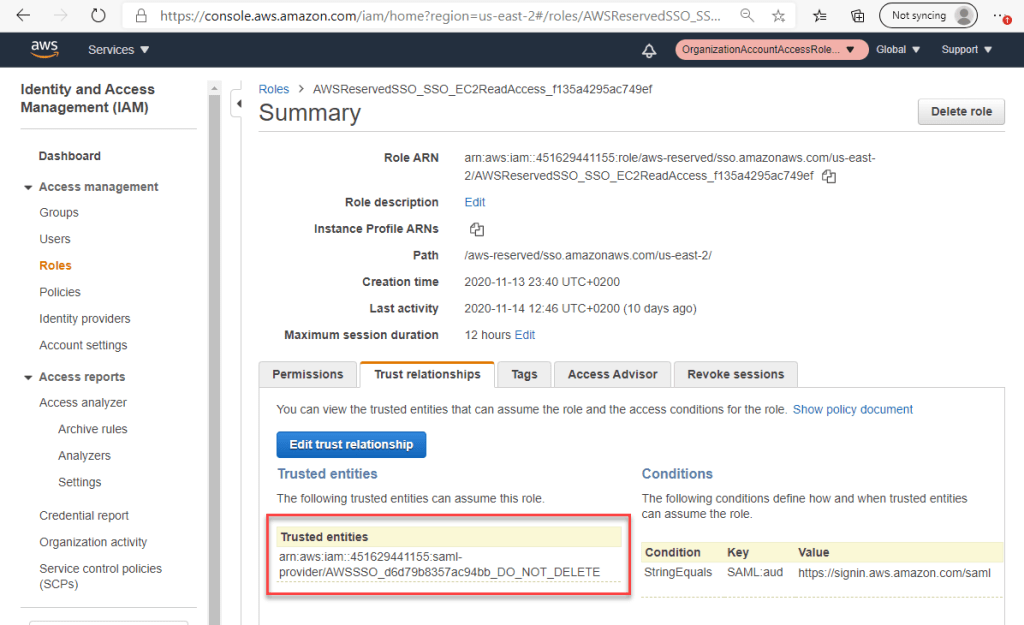Click the AWS logo home icon
The width and height of the screenshot is (1024, 625).
click(x=44, y=49)
